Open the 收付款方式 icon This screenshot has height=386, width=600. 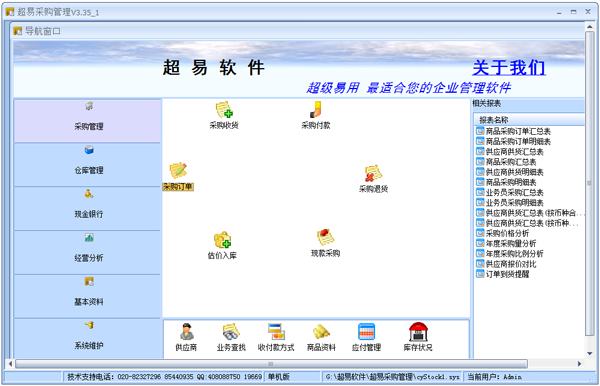(x=276, y=337)
